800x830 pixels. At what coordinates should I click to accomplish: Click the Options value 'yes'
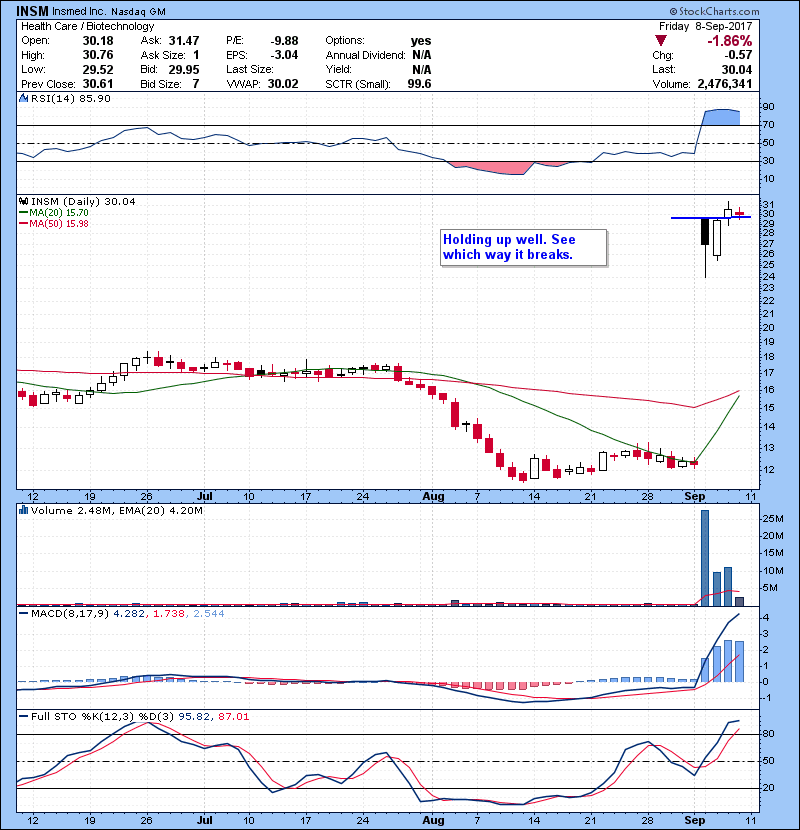[421, 41]
